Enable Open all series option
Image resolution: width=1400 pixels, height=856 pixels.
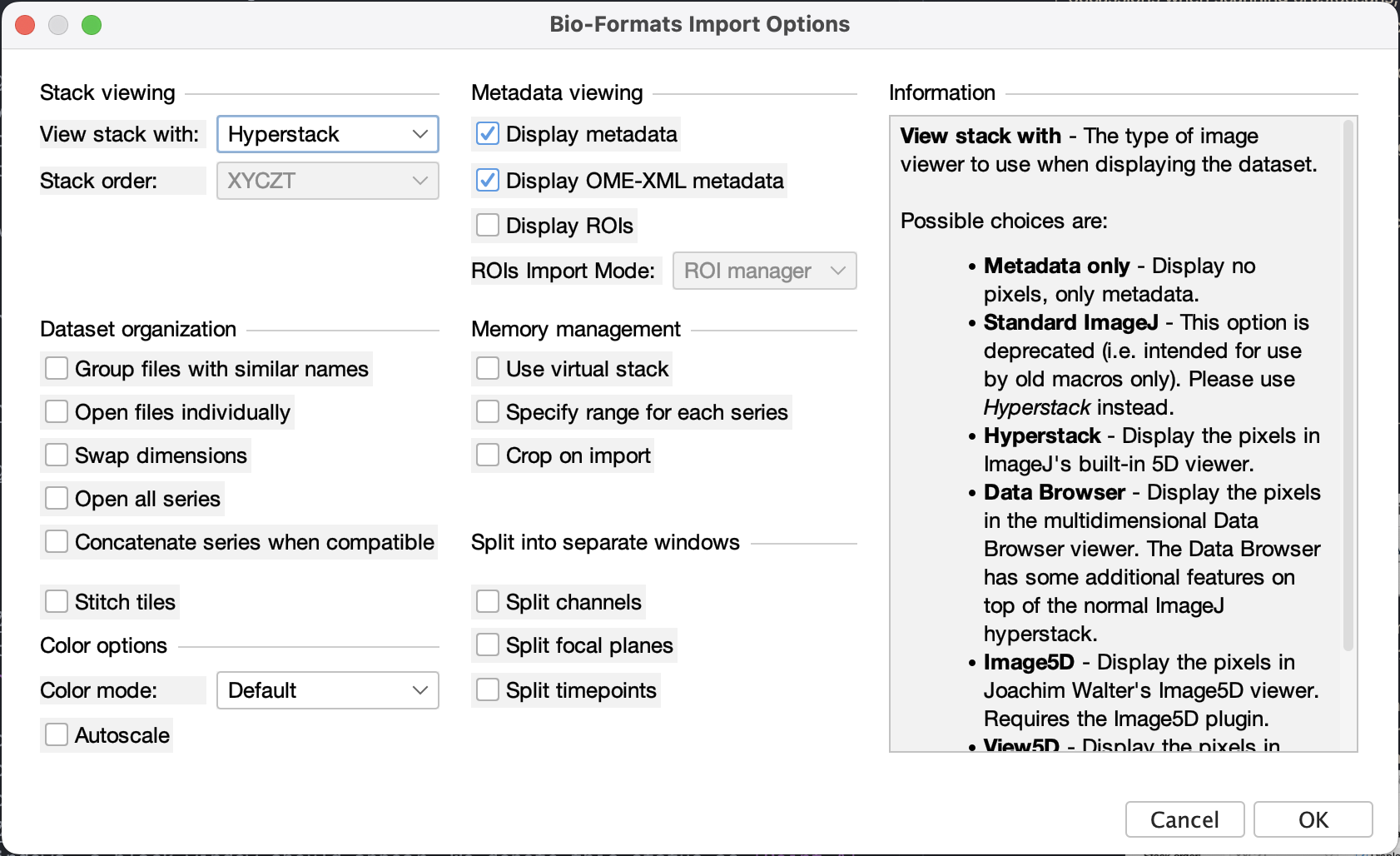coord(57,499)
